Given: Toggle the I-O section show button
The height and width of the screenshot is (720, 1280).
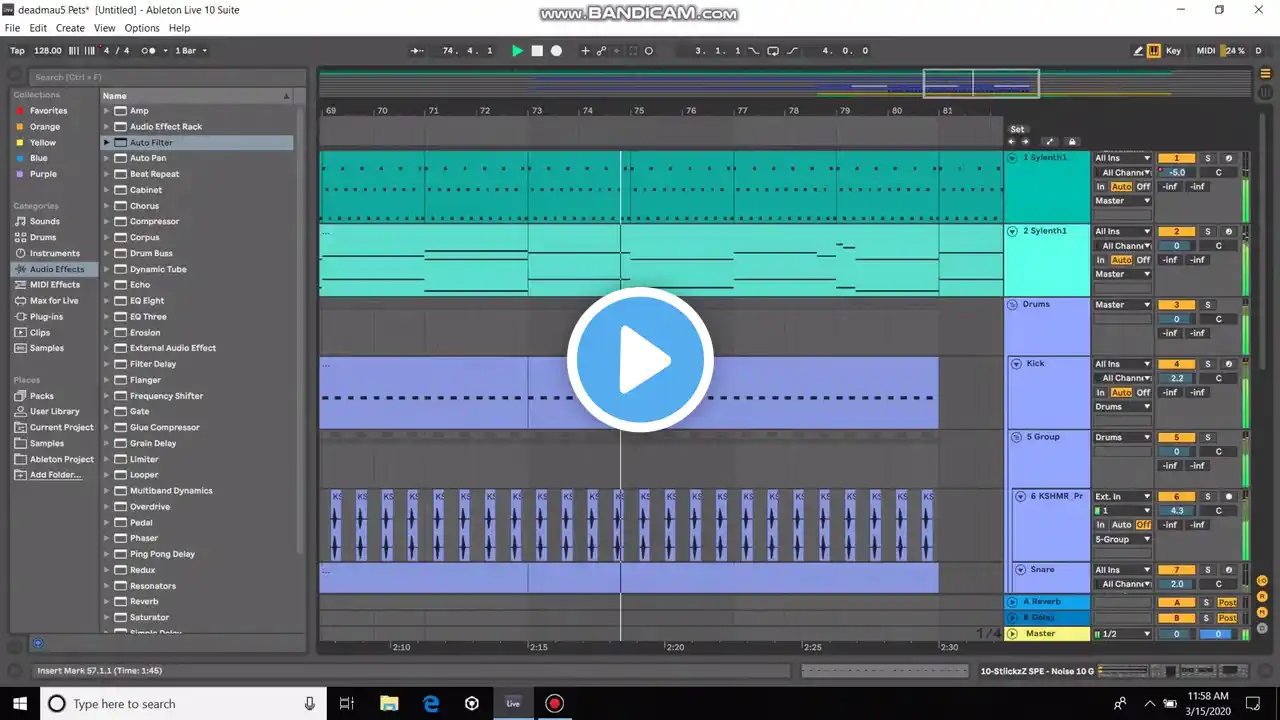Looking at the screenshot, I should point(1262,581).
